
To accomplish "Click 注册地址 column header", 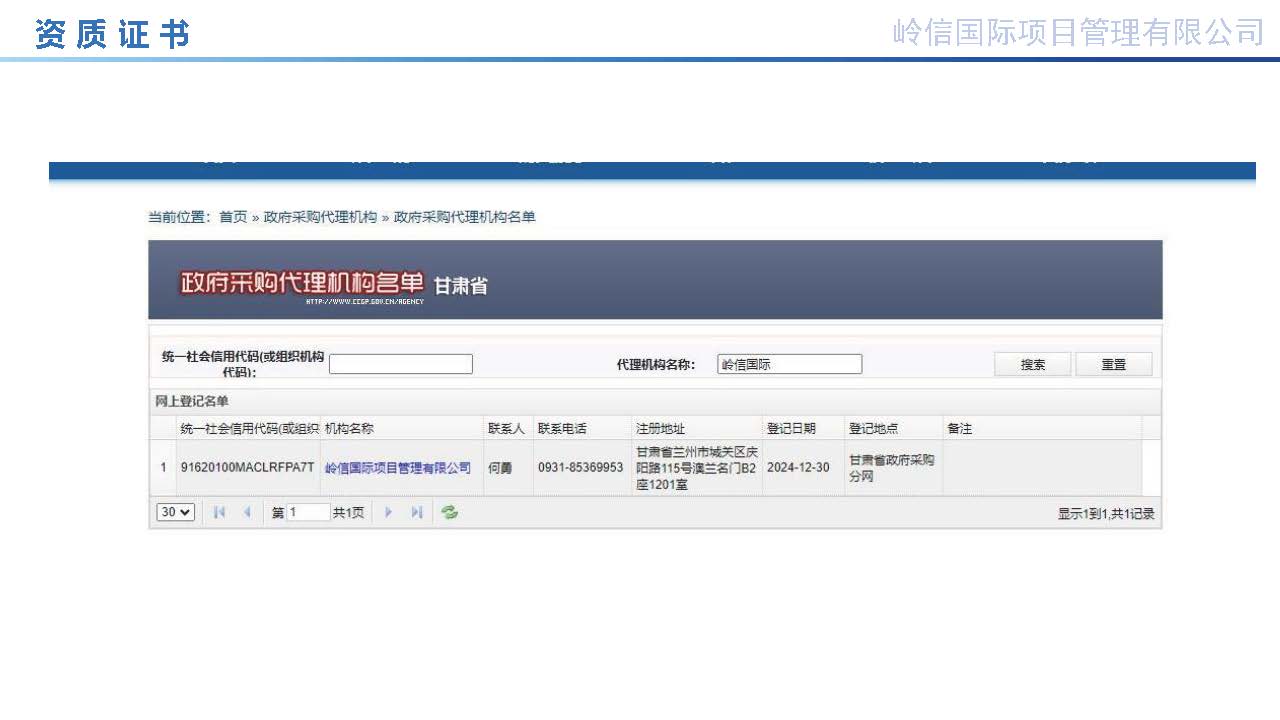I will pyautogui.click(x=696, y=428).
